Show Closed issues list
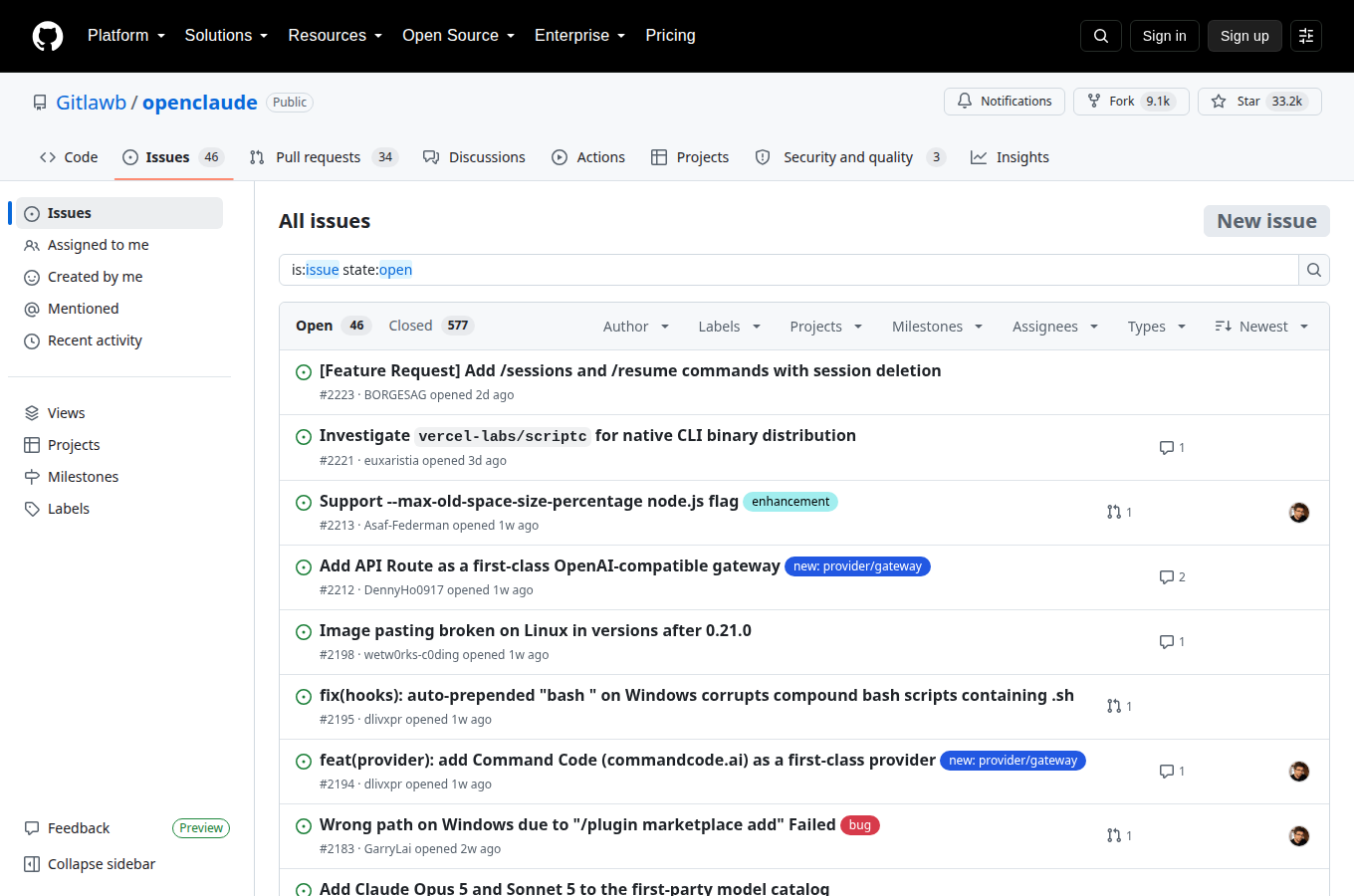 click(x=431, y=326)
